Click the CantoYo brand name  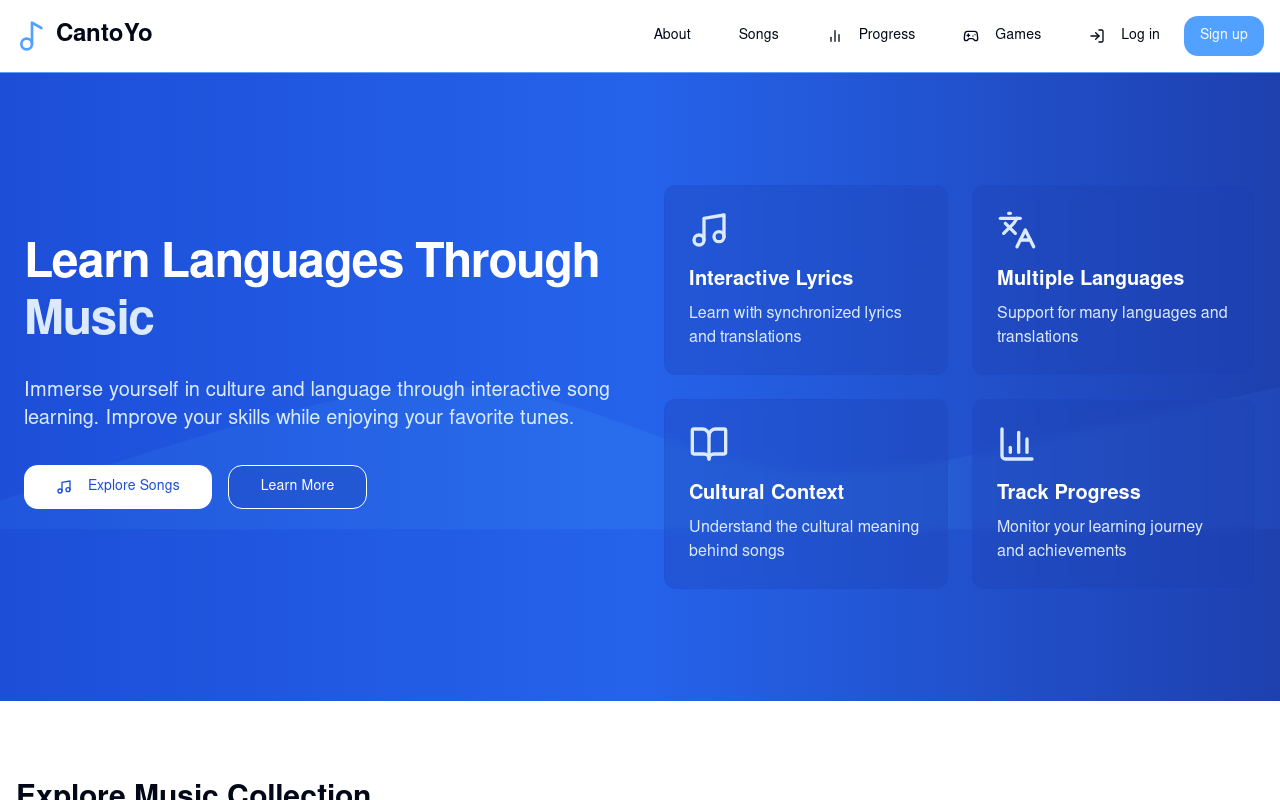tap(104, 34)
